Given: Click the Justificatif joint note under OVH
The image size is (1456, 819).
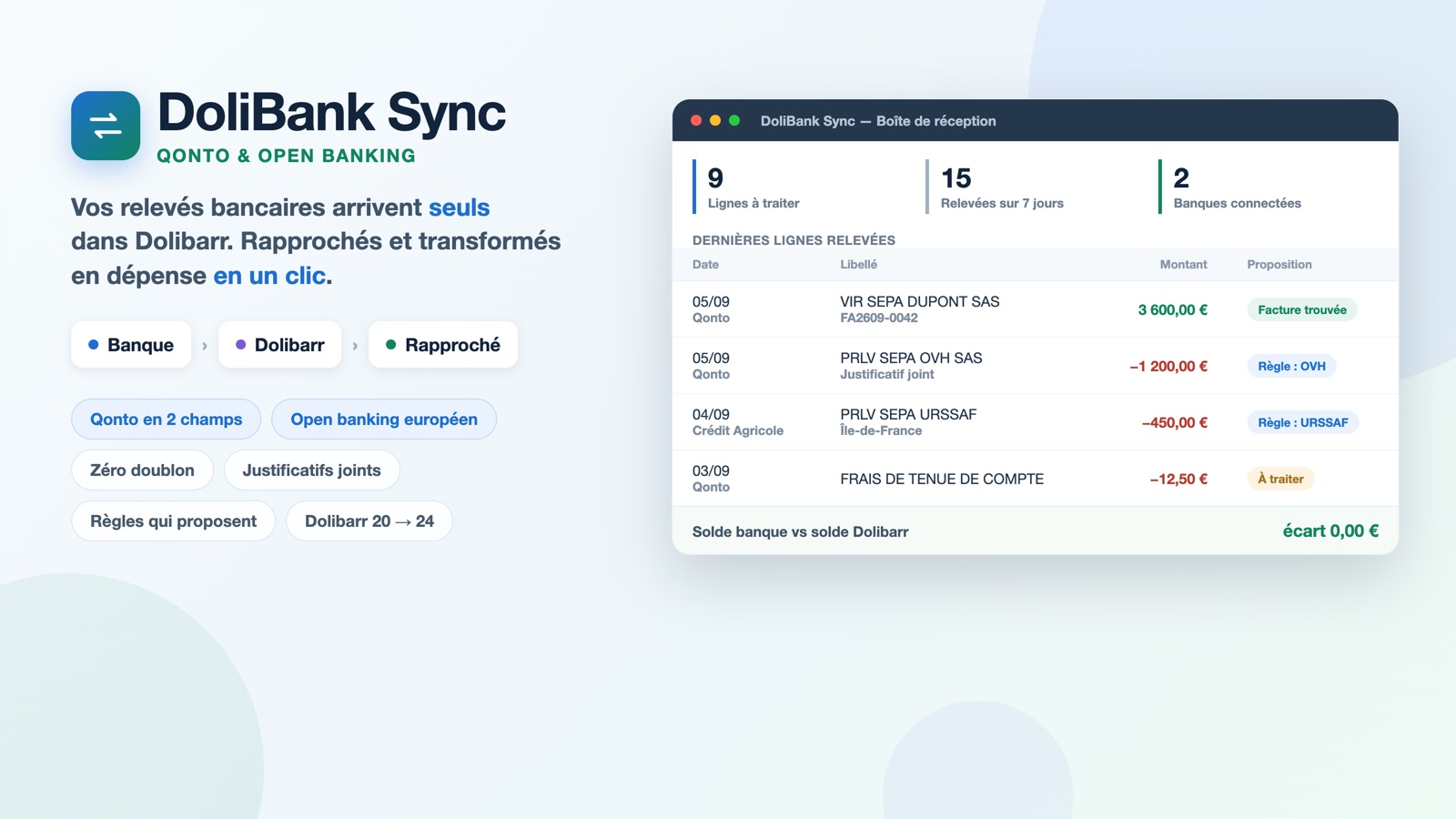Looking at the screenshot, I should pyautogui.click(x=887, y=375).
